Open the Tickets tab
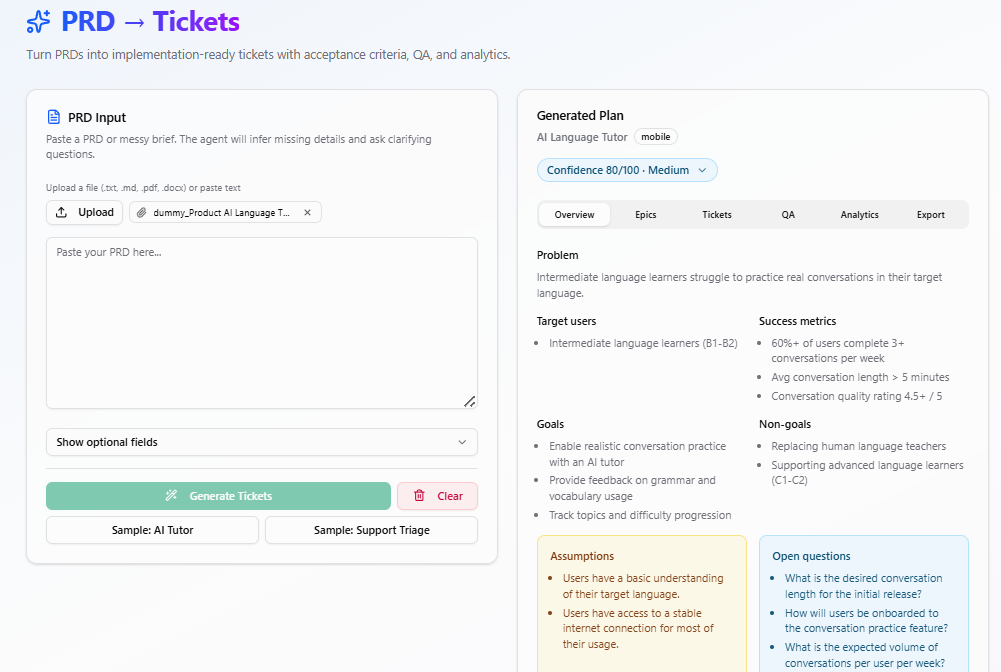Viewport: 1001px width, 672px height. click(x=717, y=215)
